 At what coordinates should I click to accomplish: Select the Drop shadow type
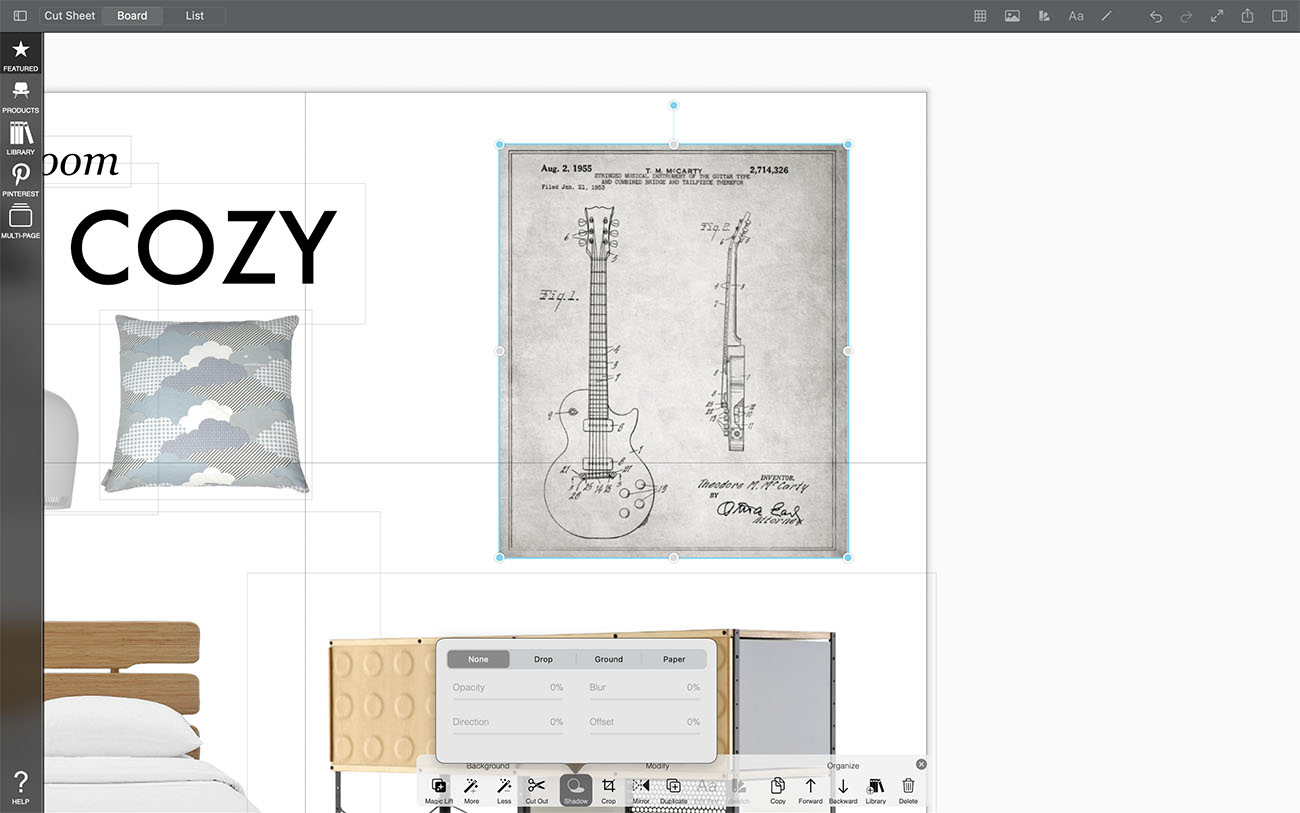pos(543,659)
